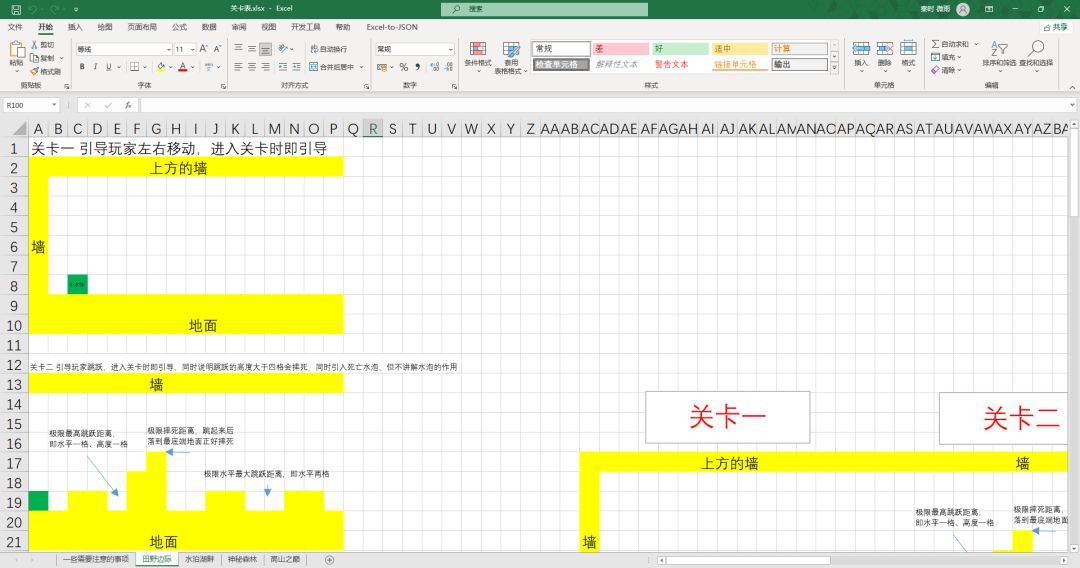This screenshot has width=1080, height=568.
Task: Open the Excel-to-JSON ribbon tab
Action: (392, 27)
